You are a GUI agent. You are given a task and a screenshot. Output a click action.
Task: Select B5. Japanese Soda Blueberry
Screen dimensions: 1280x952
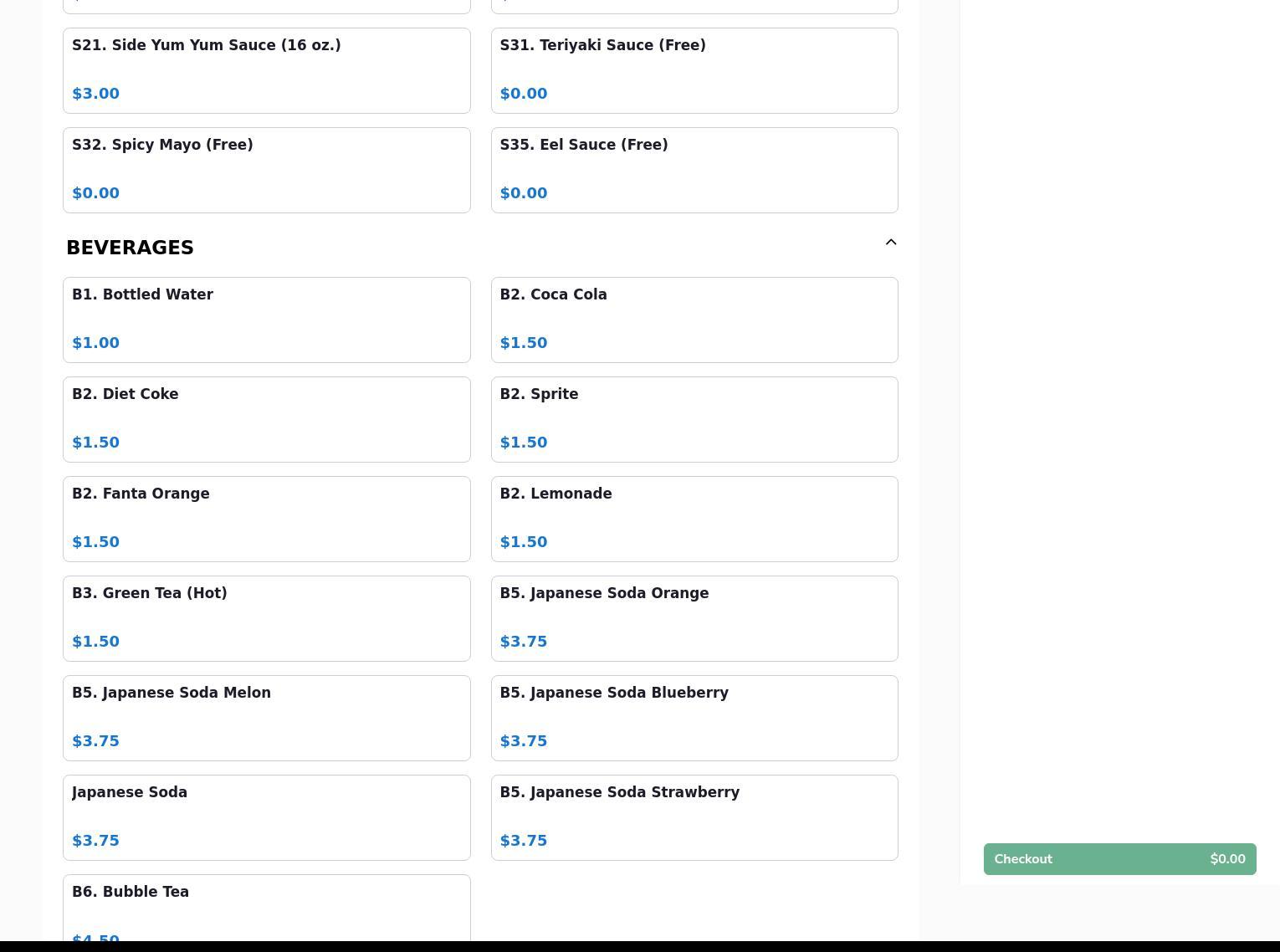tap(694, 718)
